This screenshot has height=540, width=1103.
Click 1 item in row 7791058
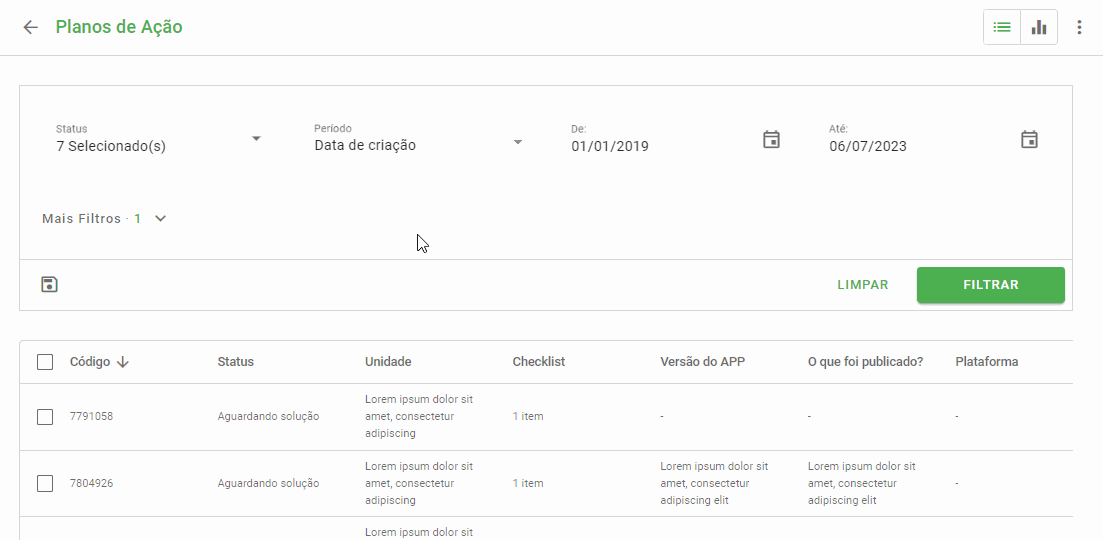point(528,416)
